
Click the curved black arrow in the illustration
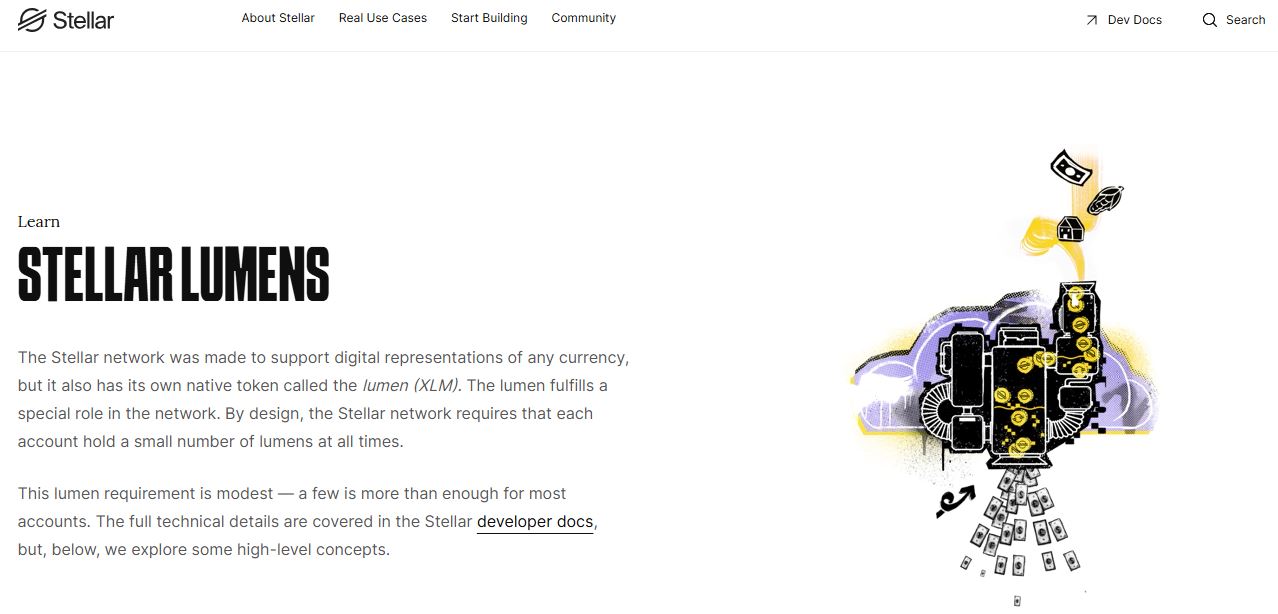[954, 498]
